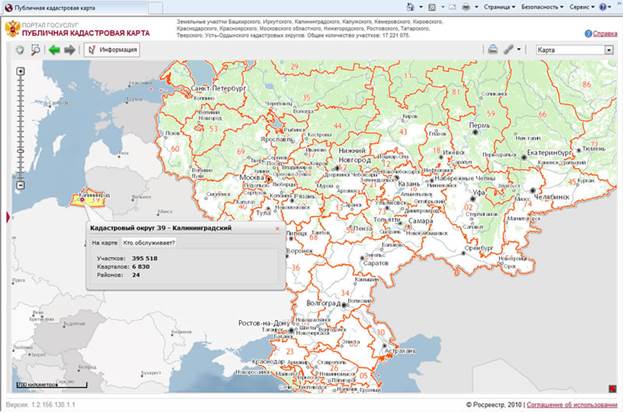Click the browser home icon
Image resolution: width=623 pixels, height=412 pixels.
pyautogui.click(x=410, y=7)
